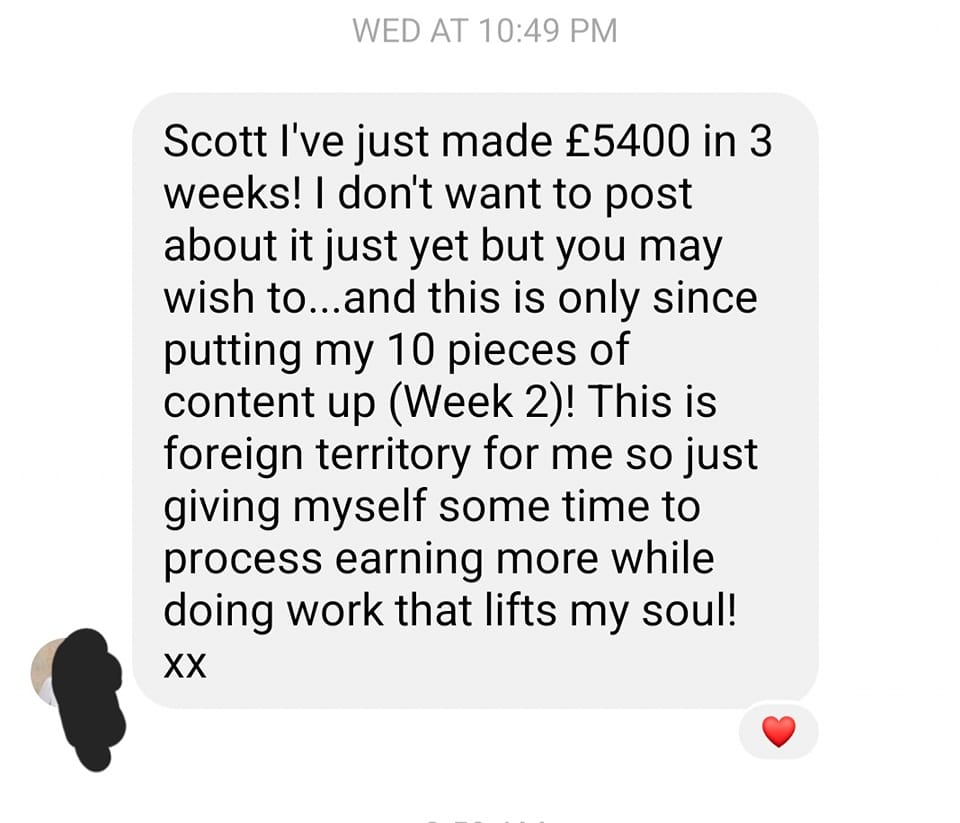
Task: Click the xx sign-off at message end
Action: [185, 665]
